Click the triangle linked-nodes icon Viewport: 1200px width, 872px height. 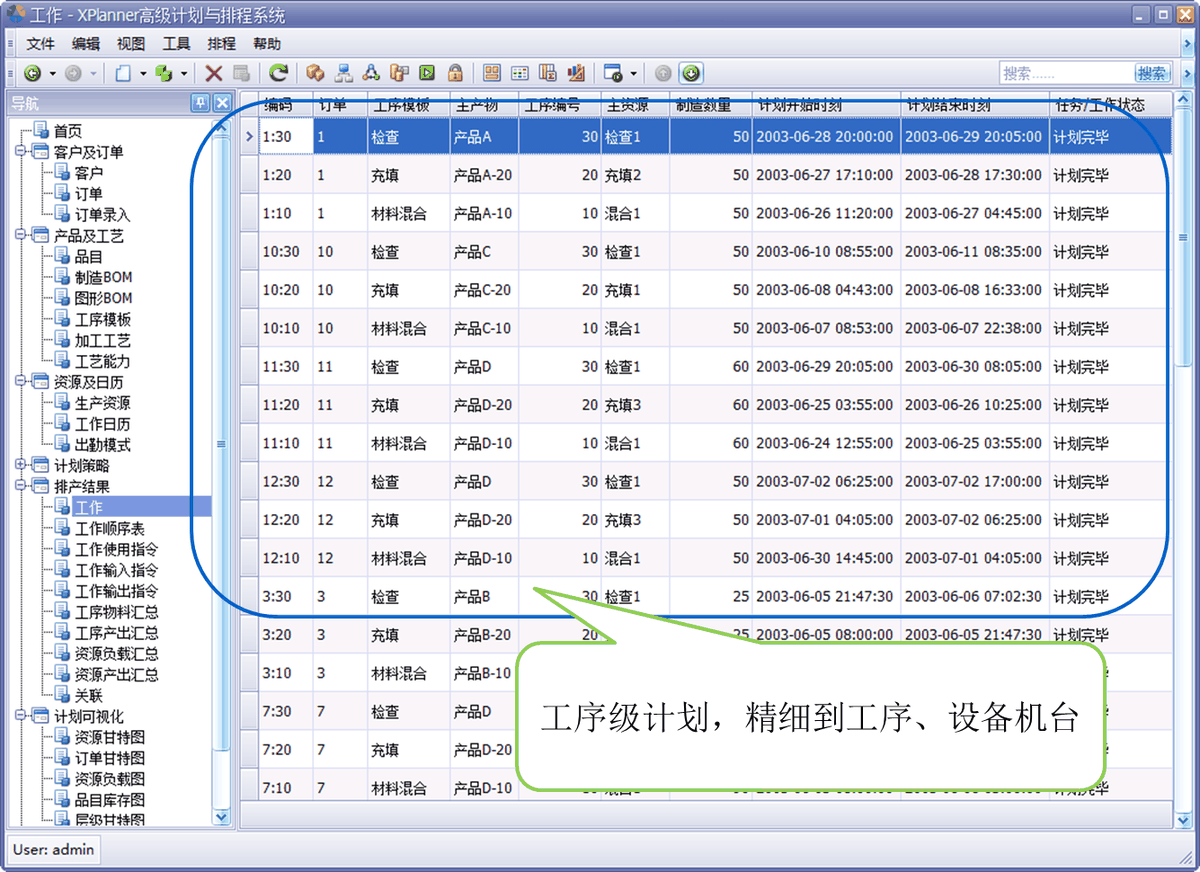(371, 73)
